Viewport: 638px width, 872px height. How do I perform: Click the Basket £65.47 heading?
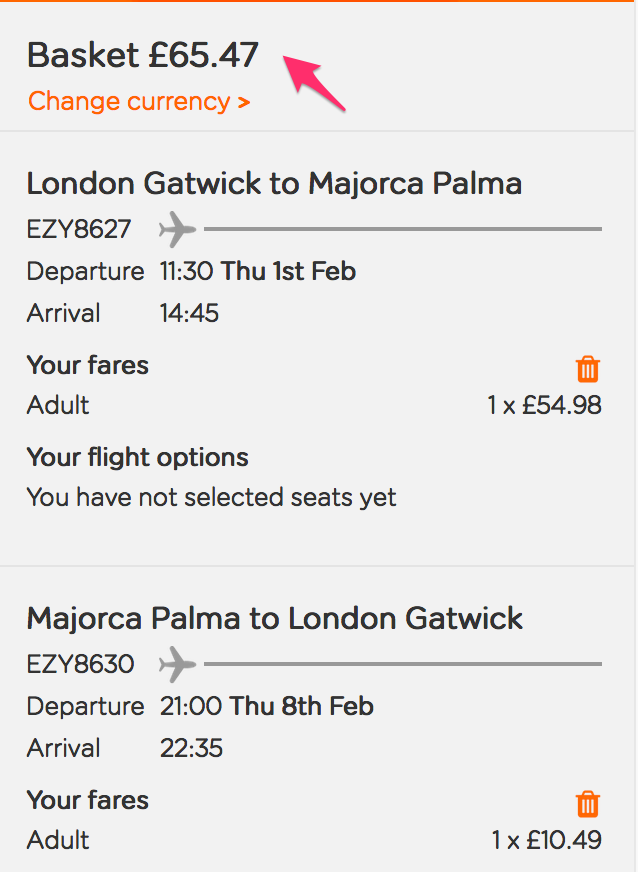[143, 55]
